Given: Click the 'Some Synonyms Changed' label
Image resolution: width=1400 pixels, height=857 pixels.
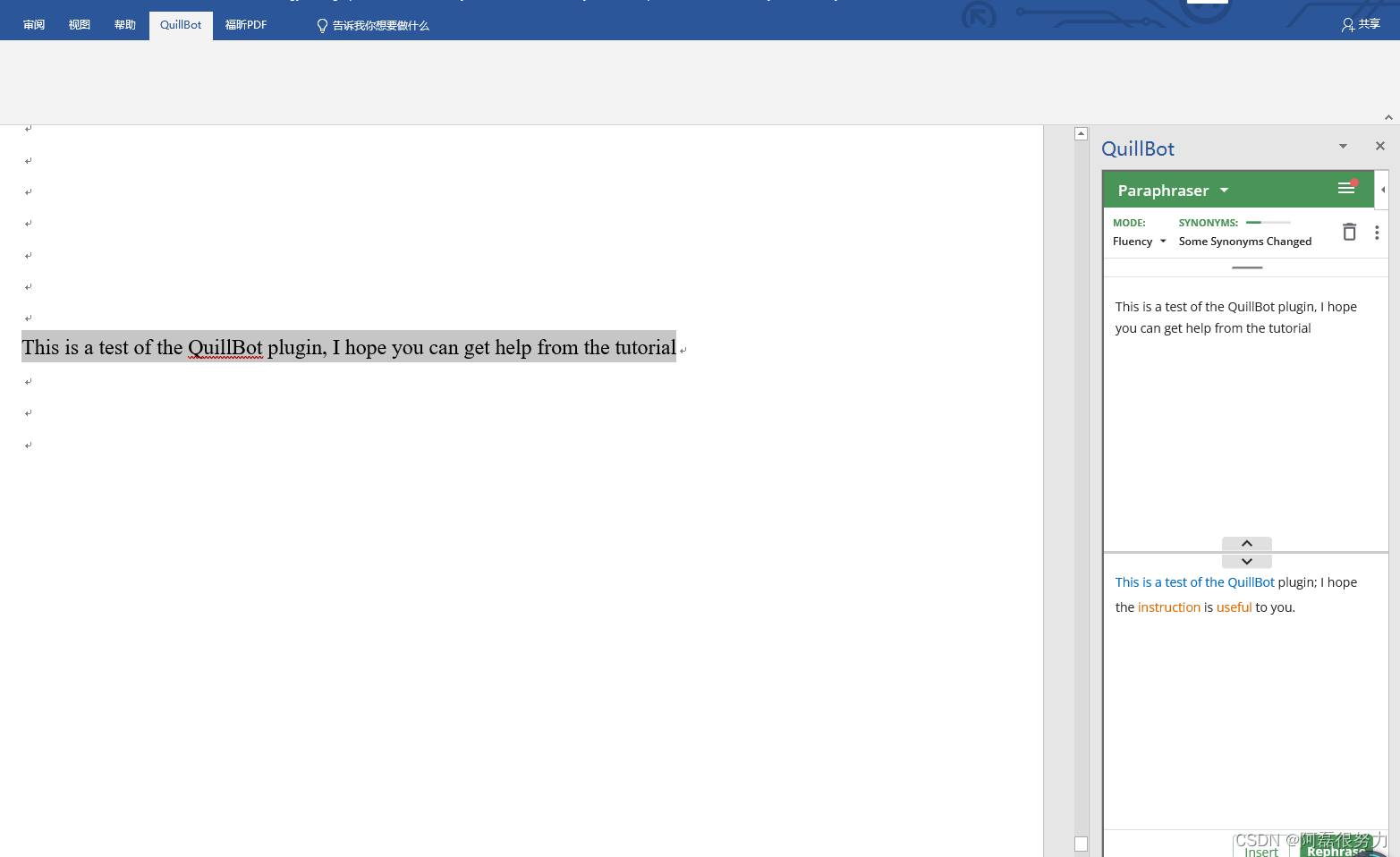Looking at the screenshot, I should click(1245, 242).
